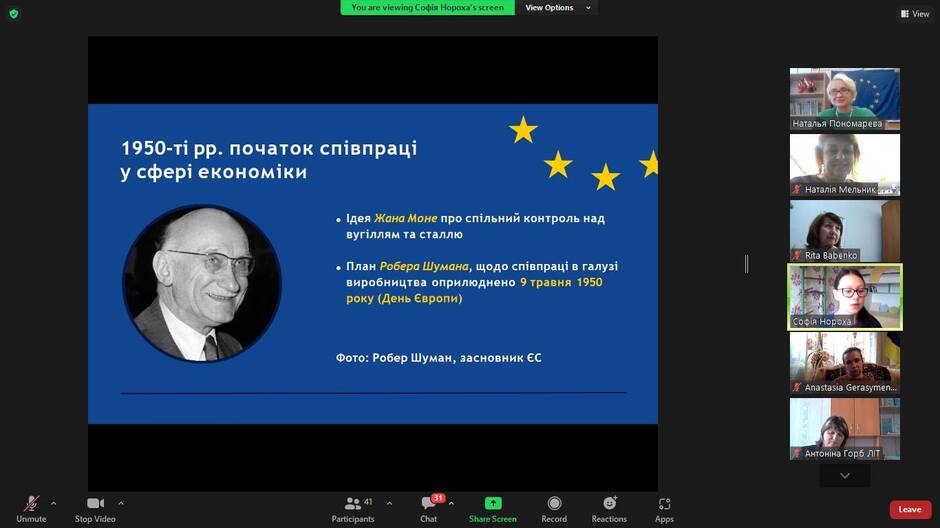940x528 pixels.
Task: Expand audio options arrow beside Unmute
Action: pos(53,503)
